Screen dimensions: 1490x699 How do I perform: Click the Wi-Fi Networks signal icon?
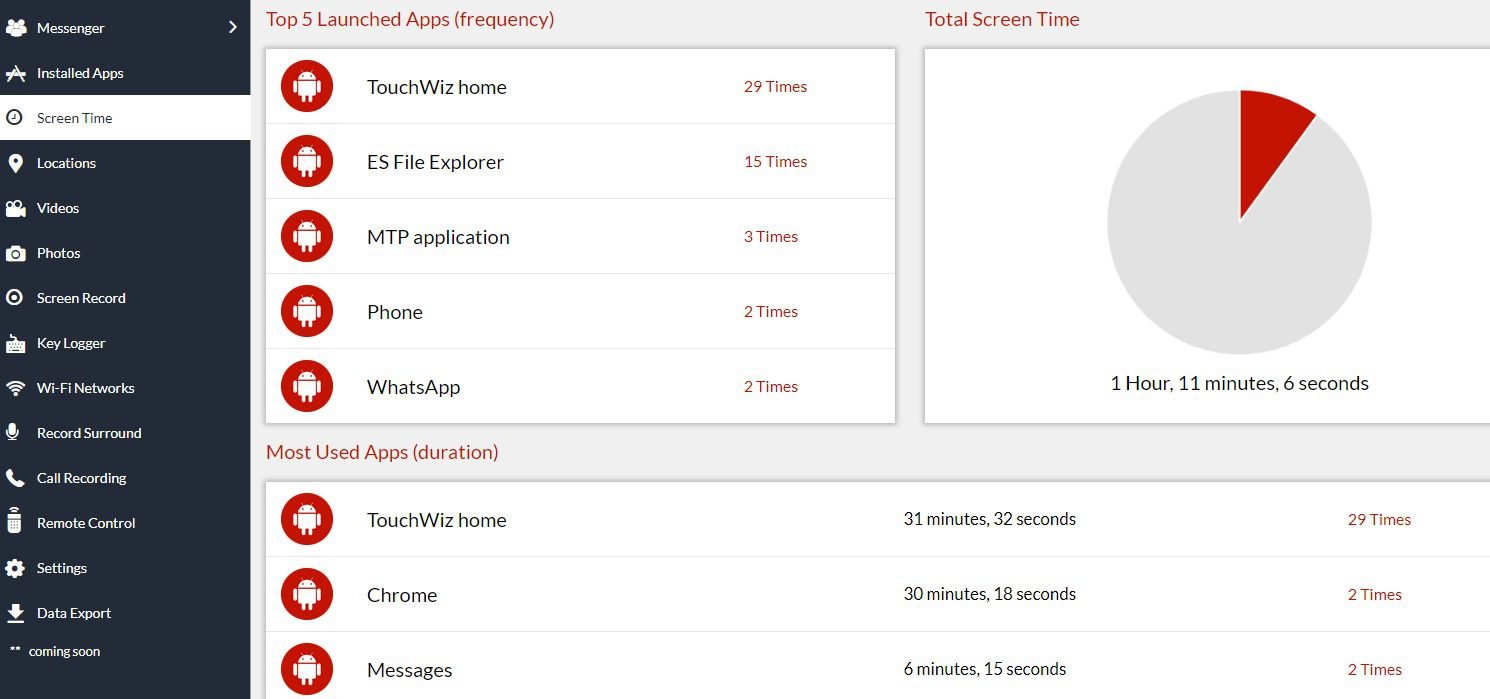pyautogui.click(x=15, y=388)
